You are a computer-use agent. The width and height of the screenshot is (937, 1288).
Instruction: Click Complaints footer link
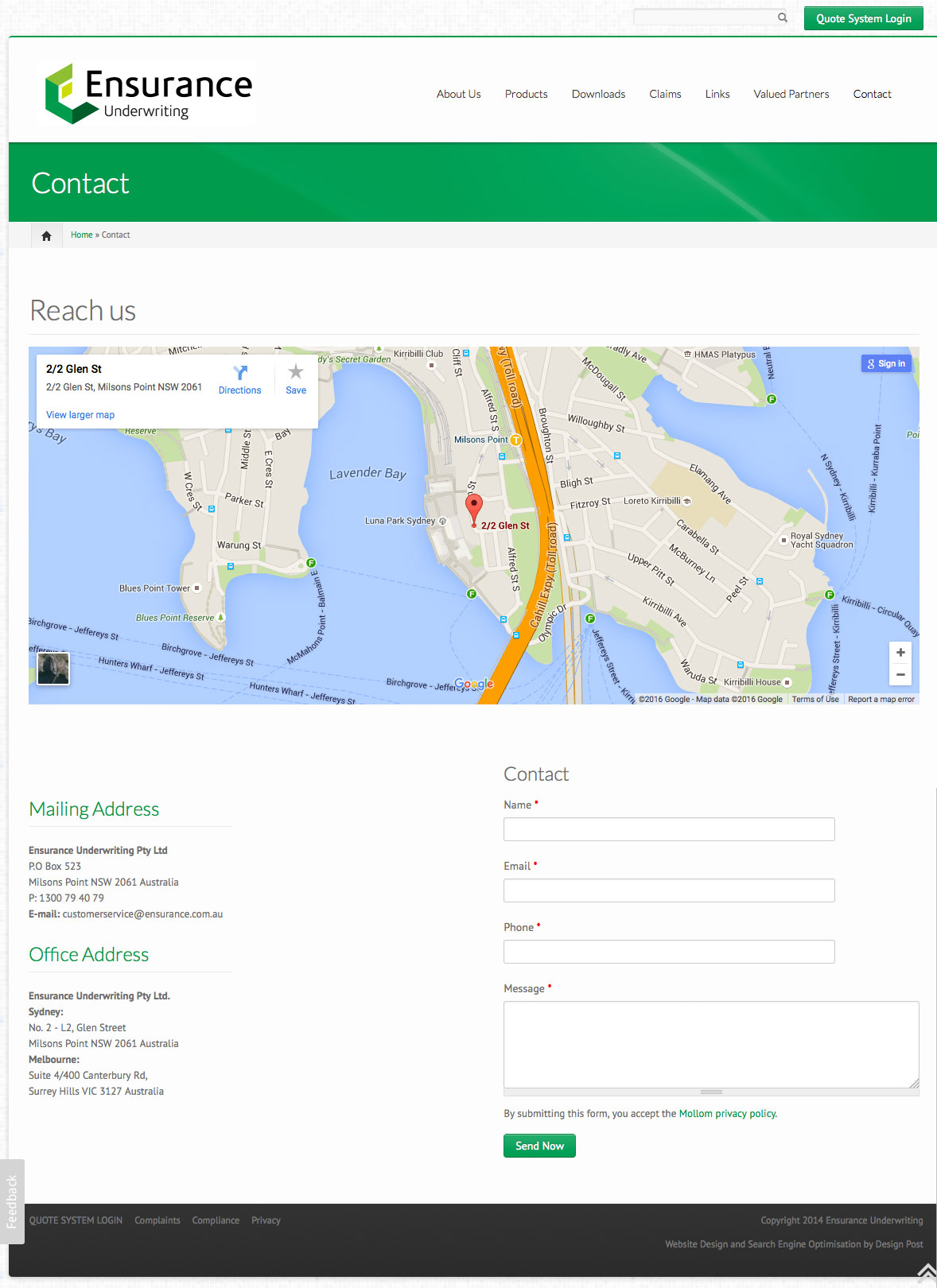(x=157, y=1220)
